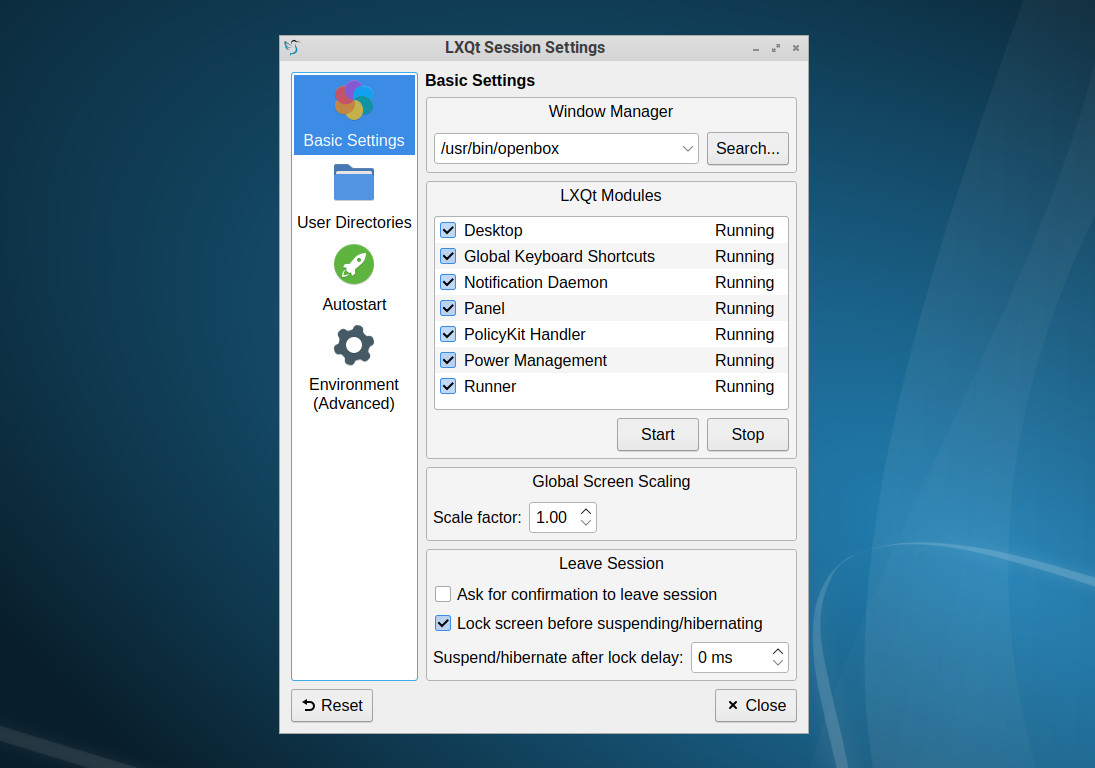Image resolution: width=1095 pixels, height=768 pixels.
Task: Click Running status of Notification Daemon
Action: 744,282
